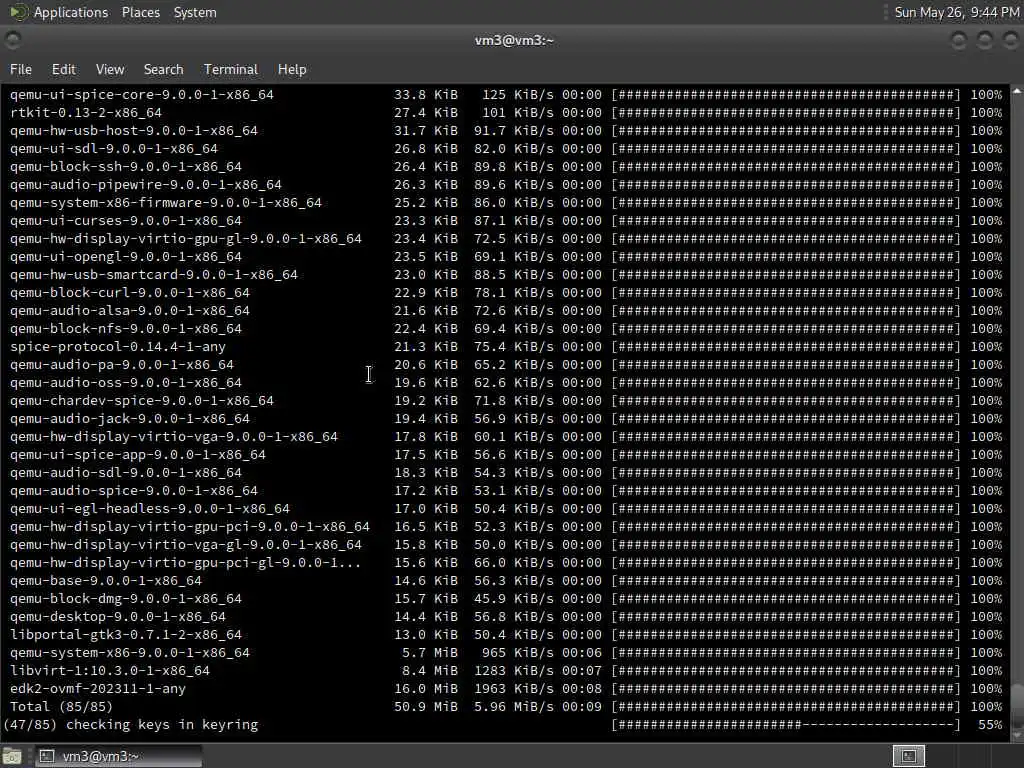The image size is (1024, 768).
Task: Open the View menu
Action: 110,69
